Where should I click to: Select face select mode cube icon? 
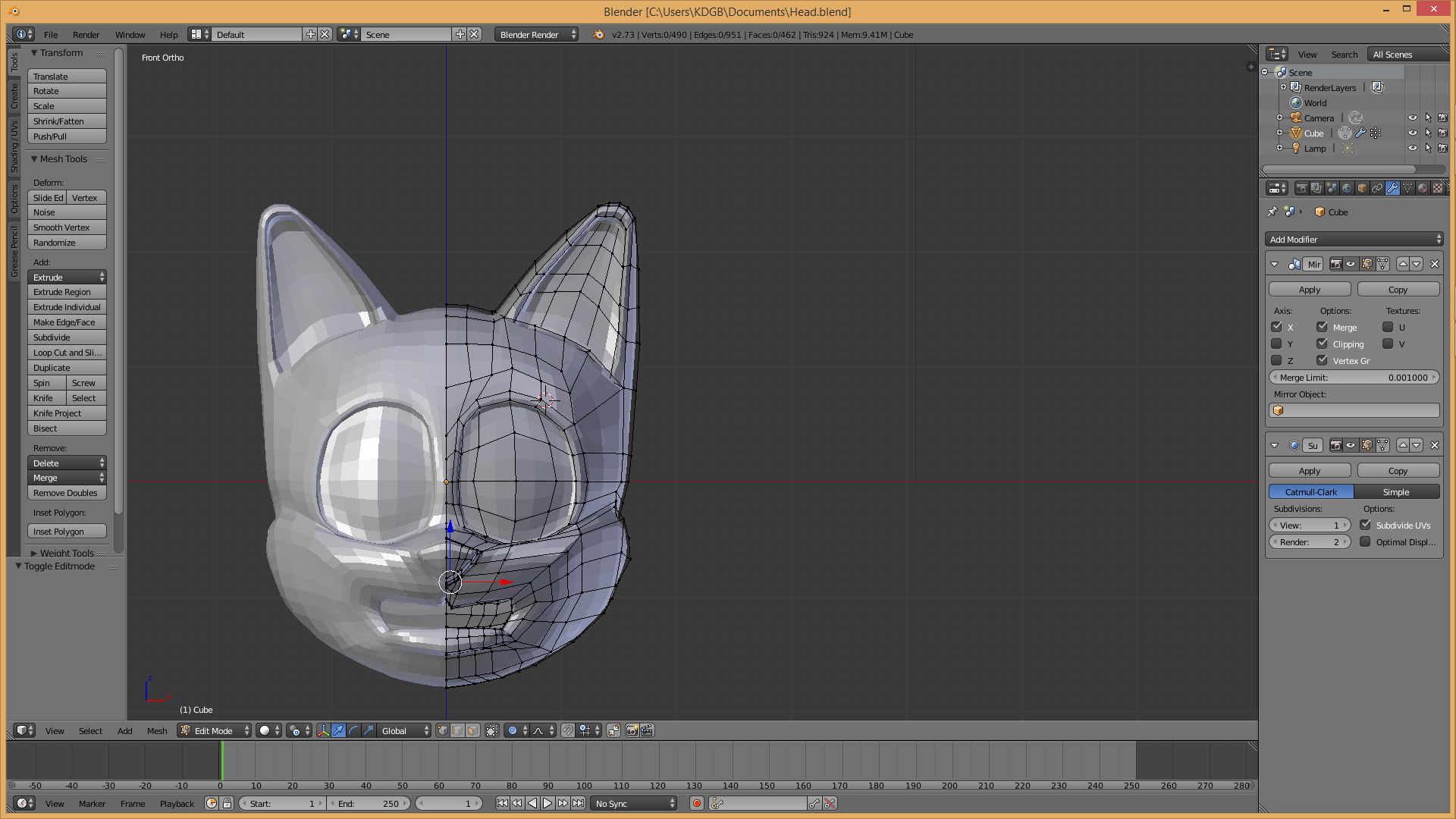pyautogui.click(x=472, y=730)
